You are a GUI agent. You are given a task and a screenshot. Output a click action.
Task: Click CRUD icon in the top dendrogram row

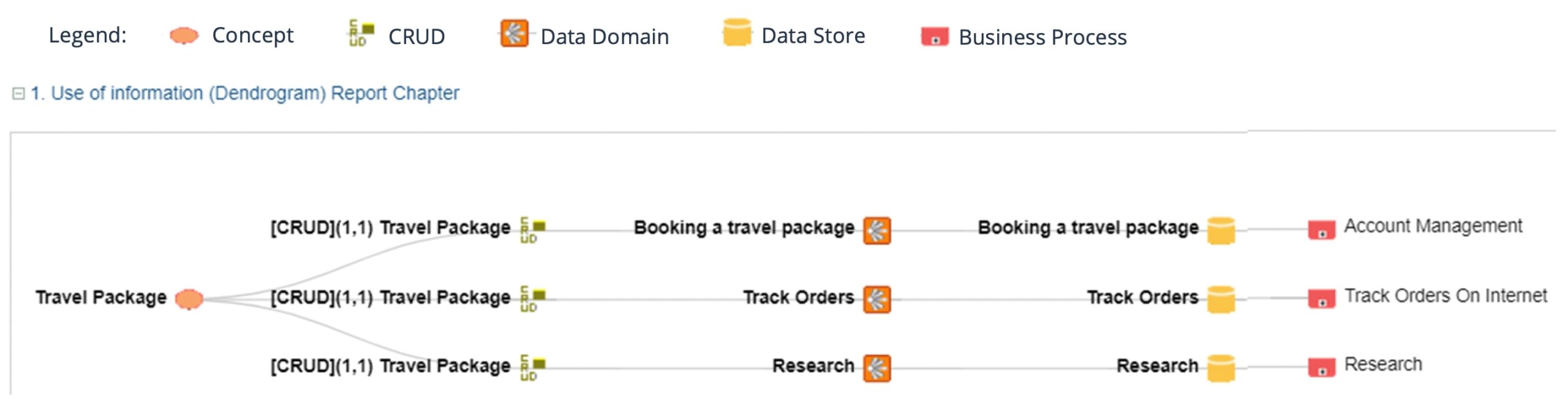532,230
